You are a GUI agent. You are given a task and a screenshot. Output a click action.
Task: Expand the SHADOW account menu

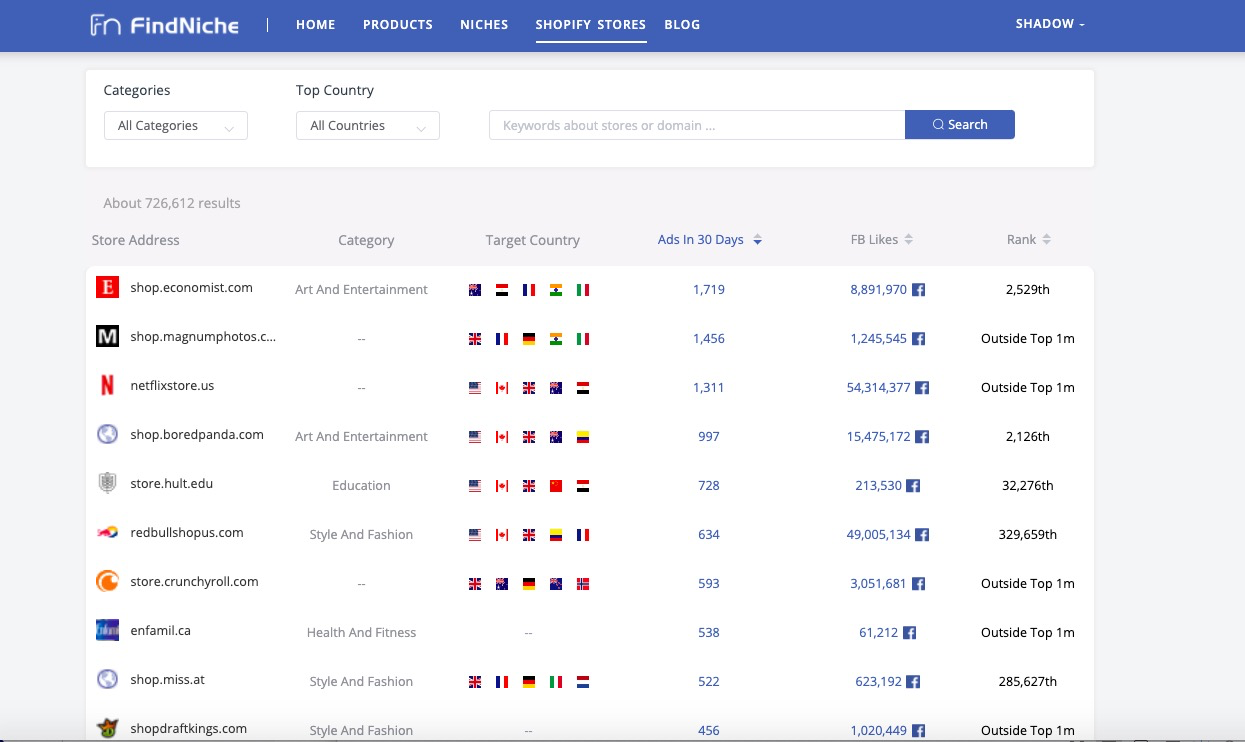tap(1050, 24)
